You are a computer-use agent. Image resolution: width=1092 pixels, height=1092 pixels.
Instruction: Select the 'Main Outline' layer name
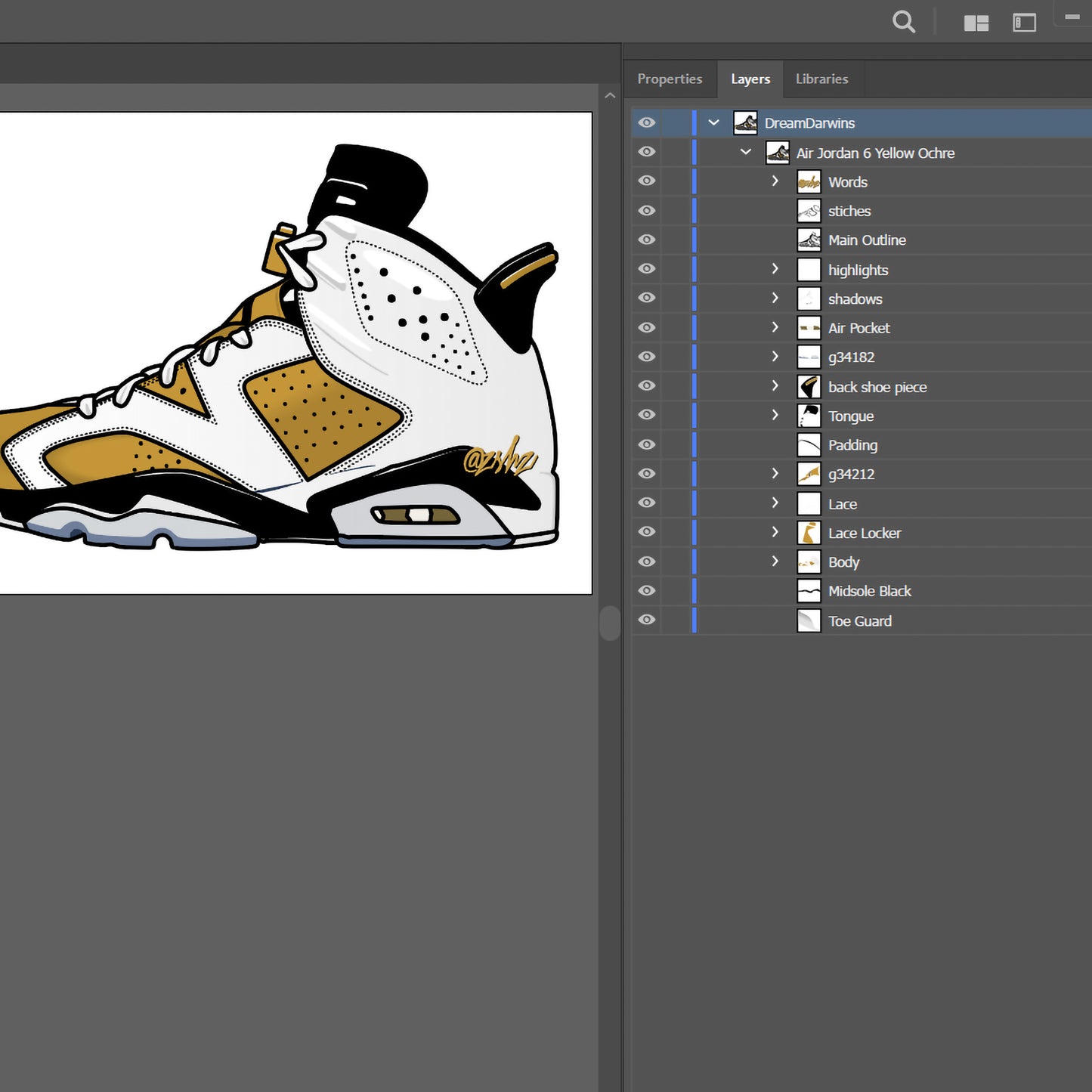coord(867,240)
